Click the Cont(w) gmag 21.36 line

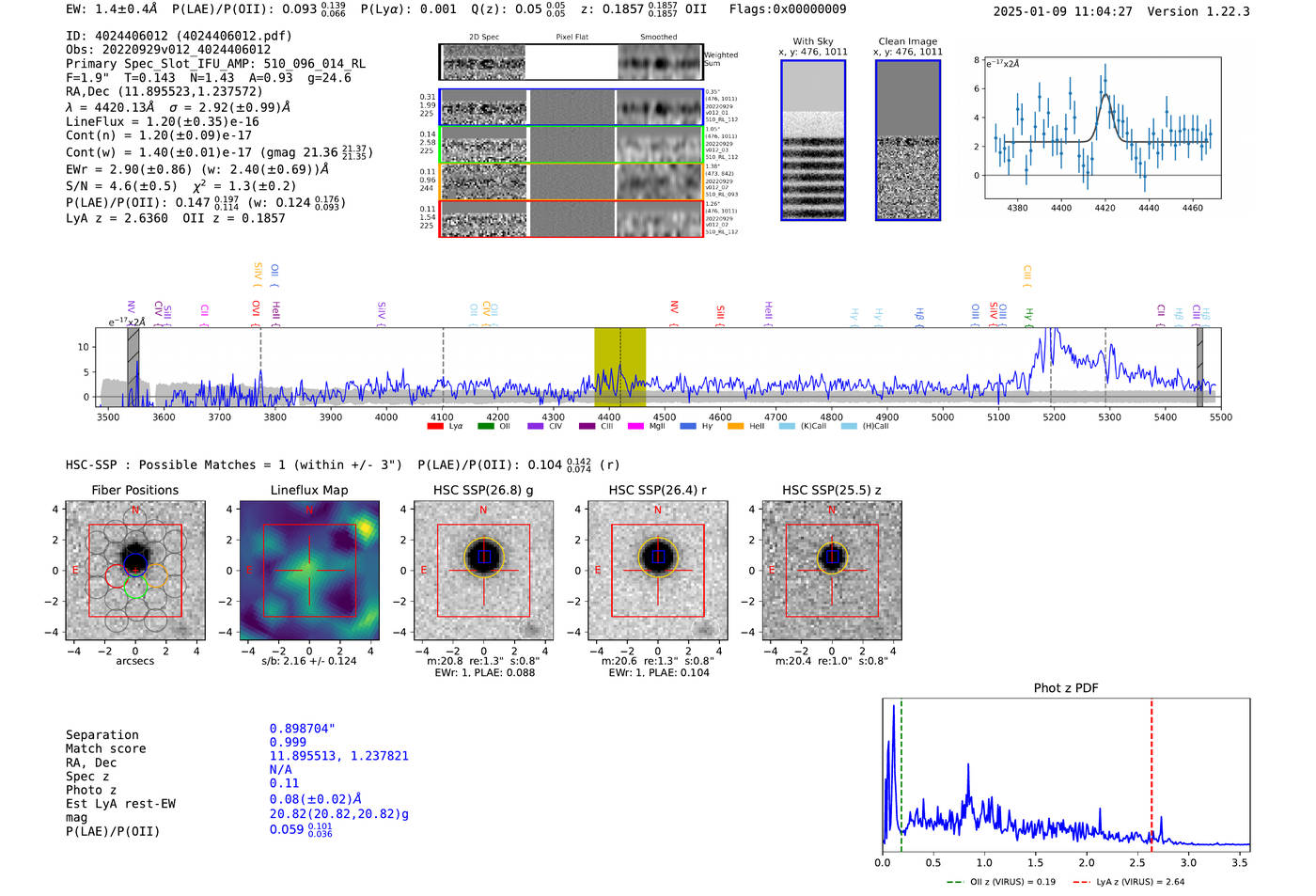click(219, 151)
